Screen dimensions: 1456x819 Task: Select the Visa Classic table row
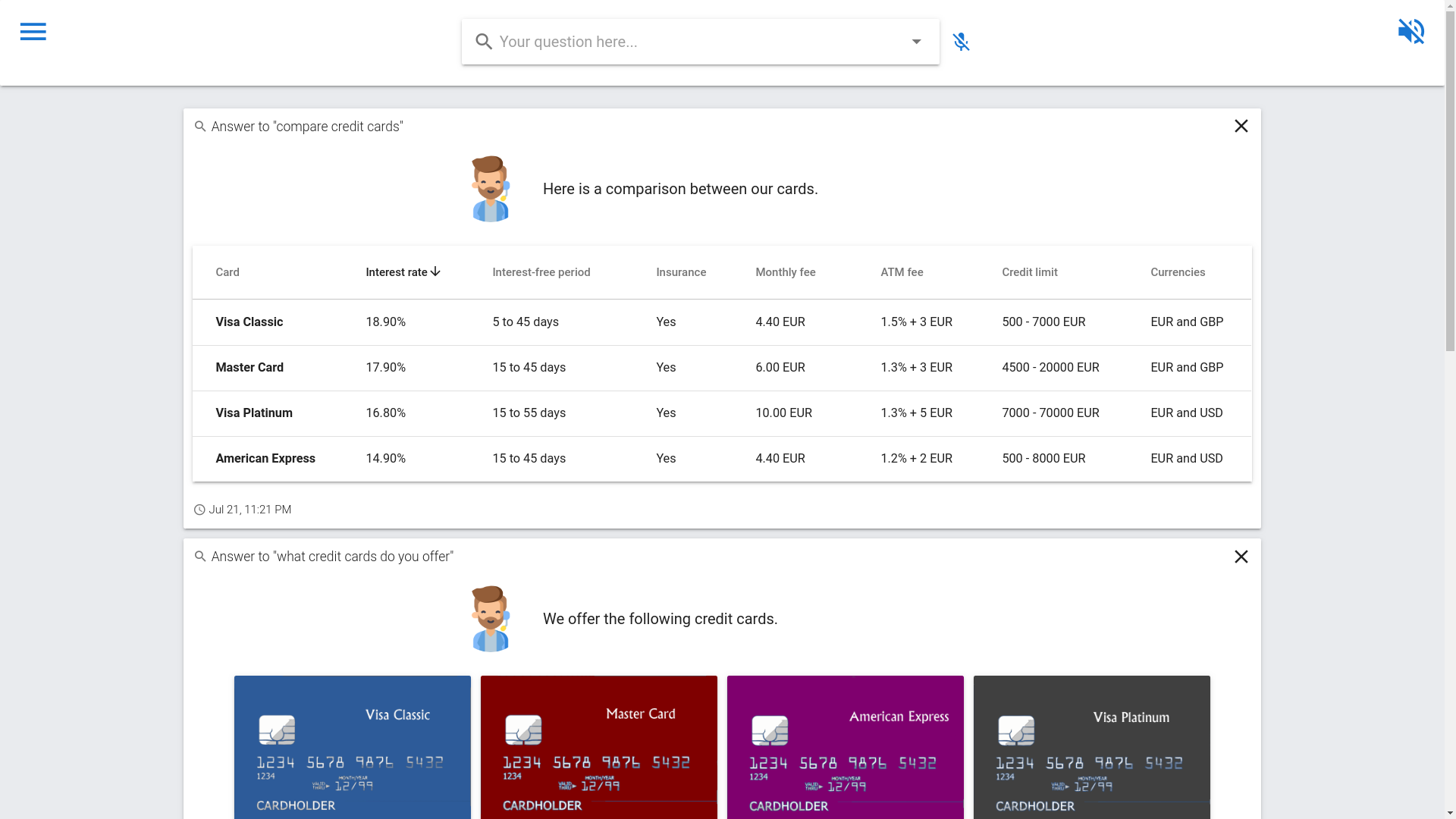tap(249, 322)
